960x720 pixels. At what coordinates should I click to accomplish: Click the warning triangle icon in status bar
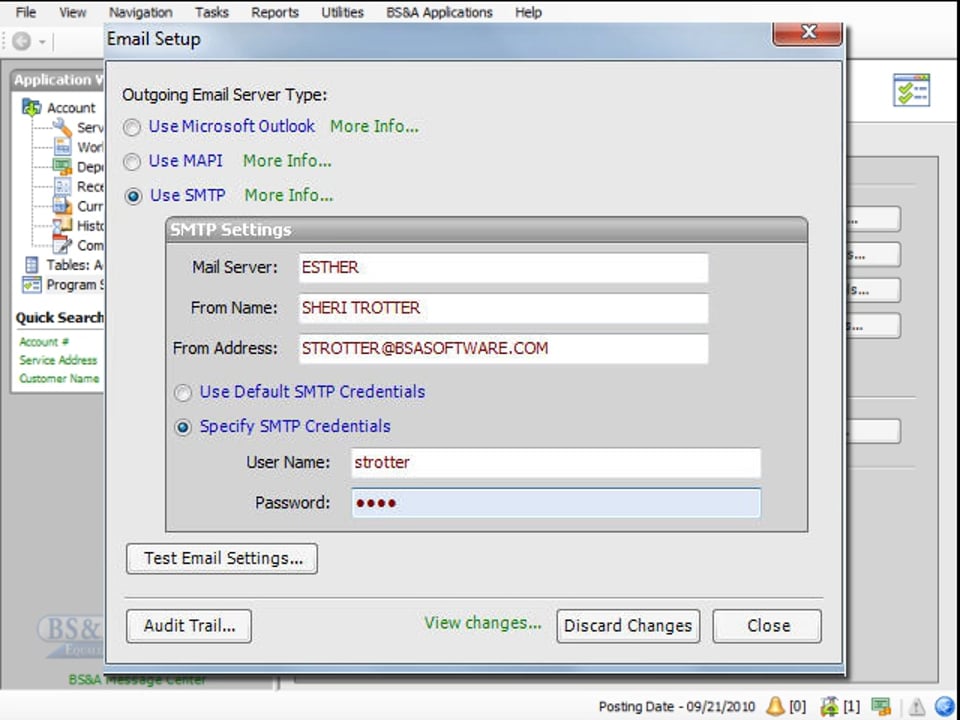917,707
